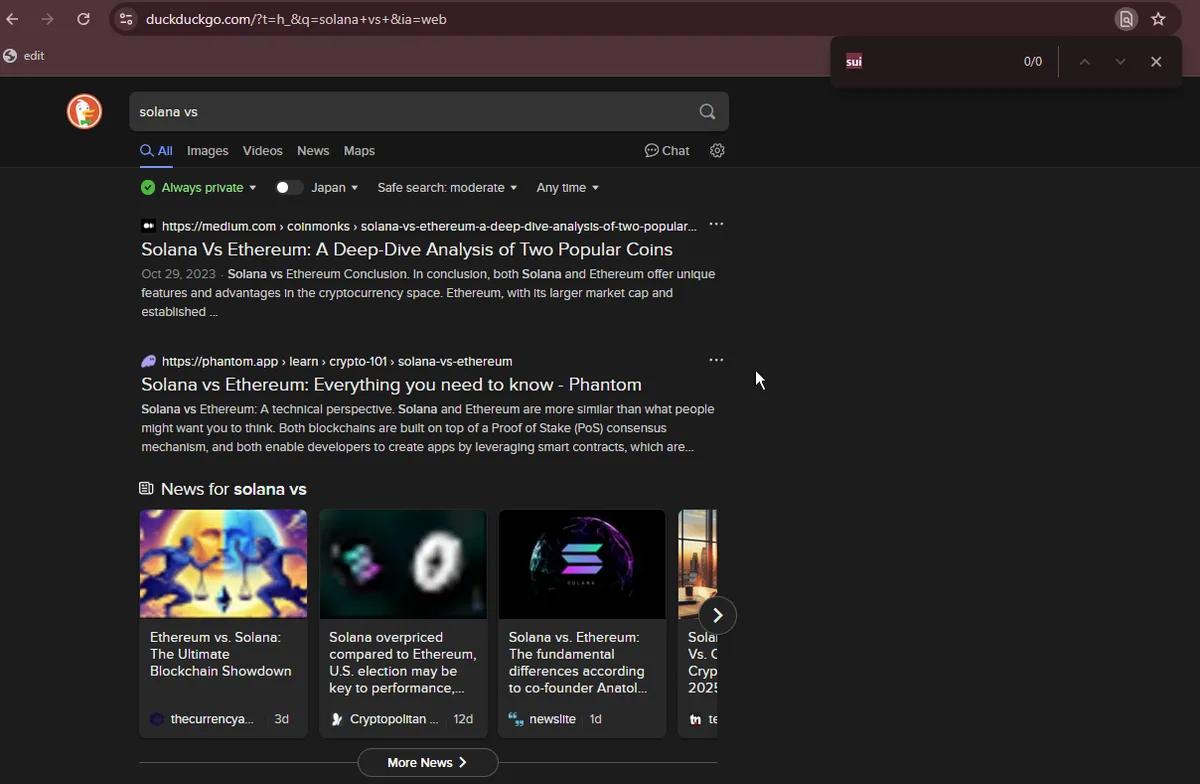The height and width of the screenshot is (784, 1200).
Task: Open Solana vs Ethereum Phantom result link
Action: [391, 385]
